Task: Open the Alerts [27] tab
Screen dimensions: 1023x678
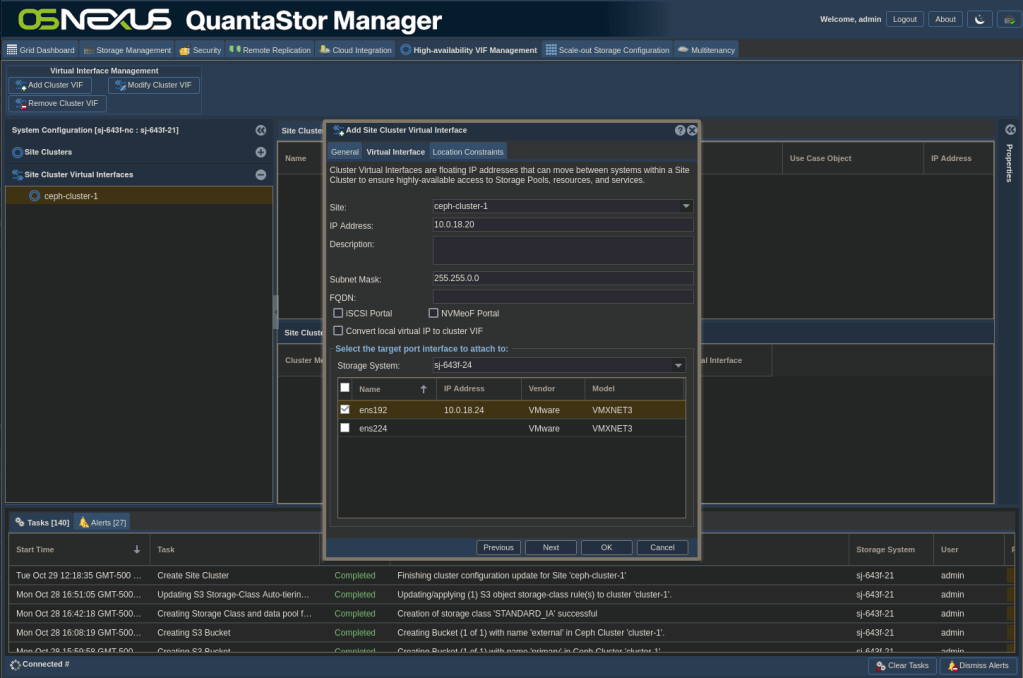Action: tap(103, 522)
